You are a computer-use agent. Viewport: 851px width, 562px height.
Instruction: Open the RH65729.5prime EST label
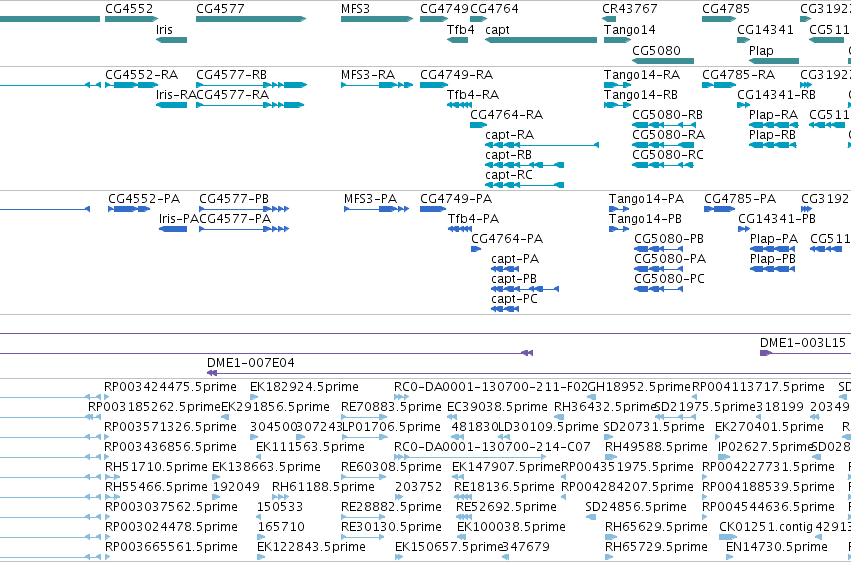657,547
